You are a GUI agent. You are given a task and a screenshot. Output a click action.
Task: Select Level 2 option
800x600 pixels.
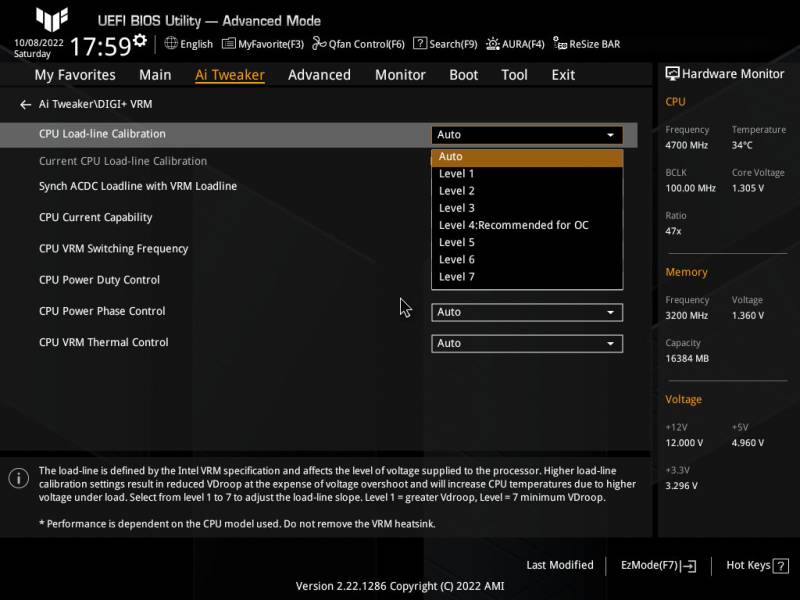tap(527, 191)
